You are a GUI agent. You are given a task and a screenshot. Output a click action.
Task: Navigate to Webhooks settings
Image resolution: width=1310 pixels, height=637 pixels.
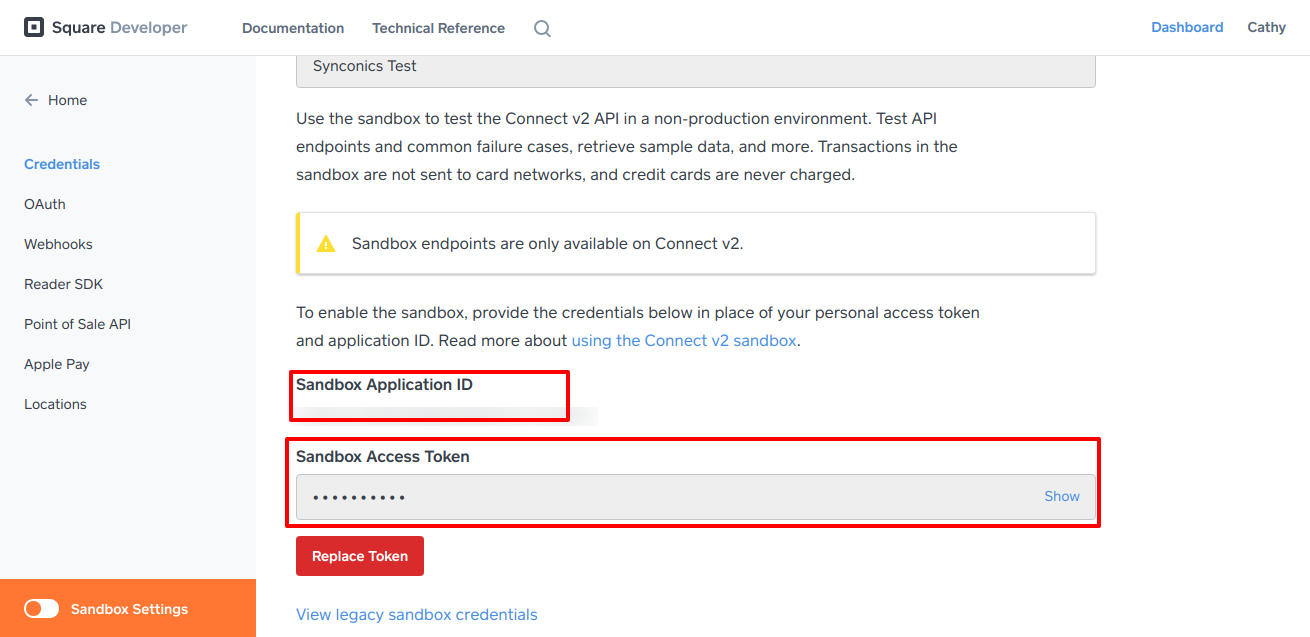58,244
